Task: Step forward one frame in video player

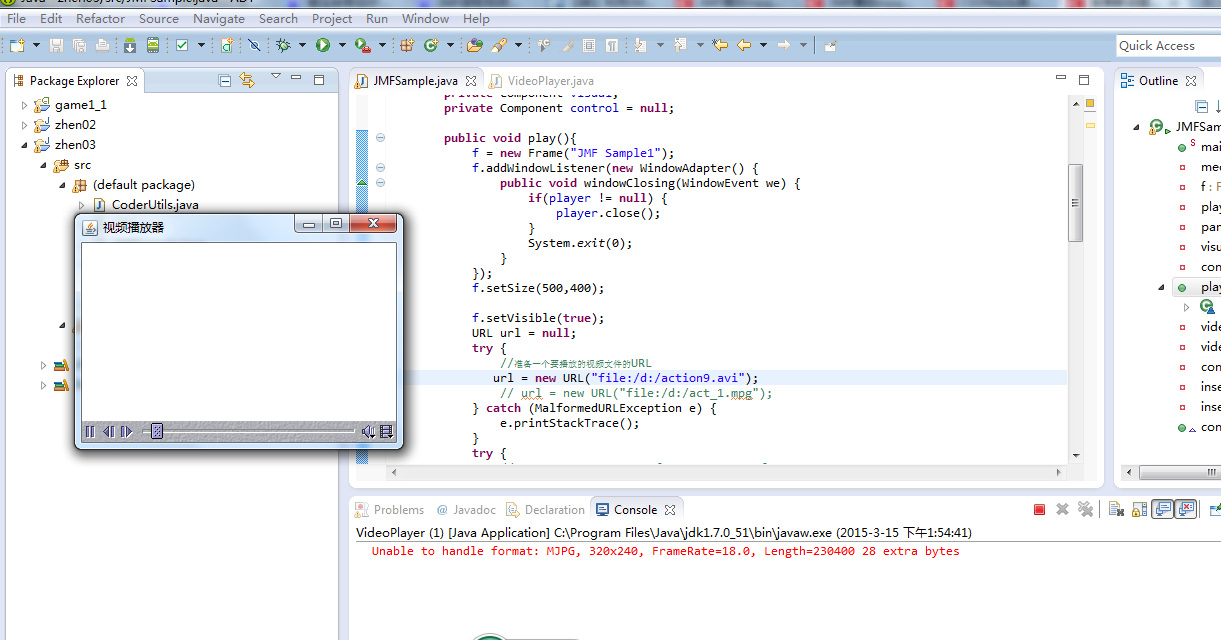Action: (x=126, y=432)
